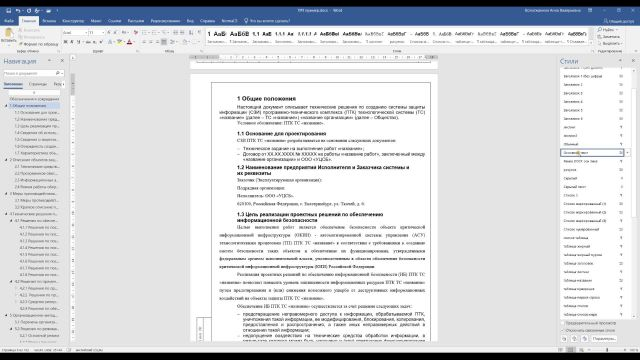
Task: Close the Navigation pane
Action: (62, 61)
